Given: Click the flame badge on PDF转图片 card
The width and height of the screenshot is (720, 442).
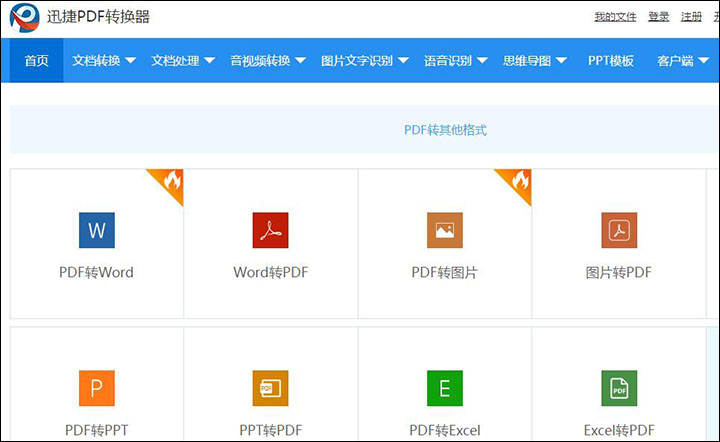Looking at the screenshot, I should click(518, 182).
